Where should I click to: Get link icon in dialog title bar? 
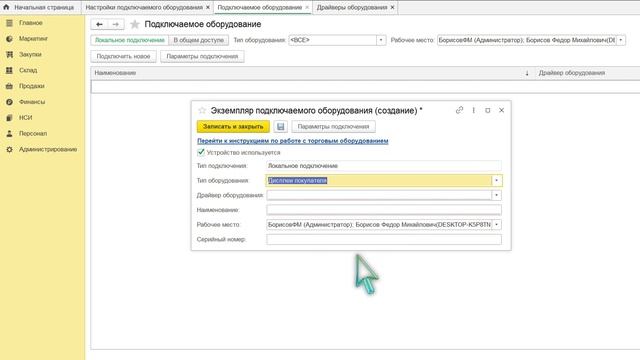pyautogui.click(x=460, y=110)
